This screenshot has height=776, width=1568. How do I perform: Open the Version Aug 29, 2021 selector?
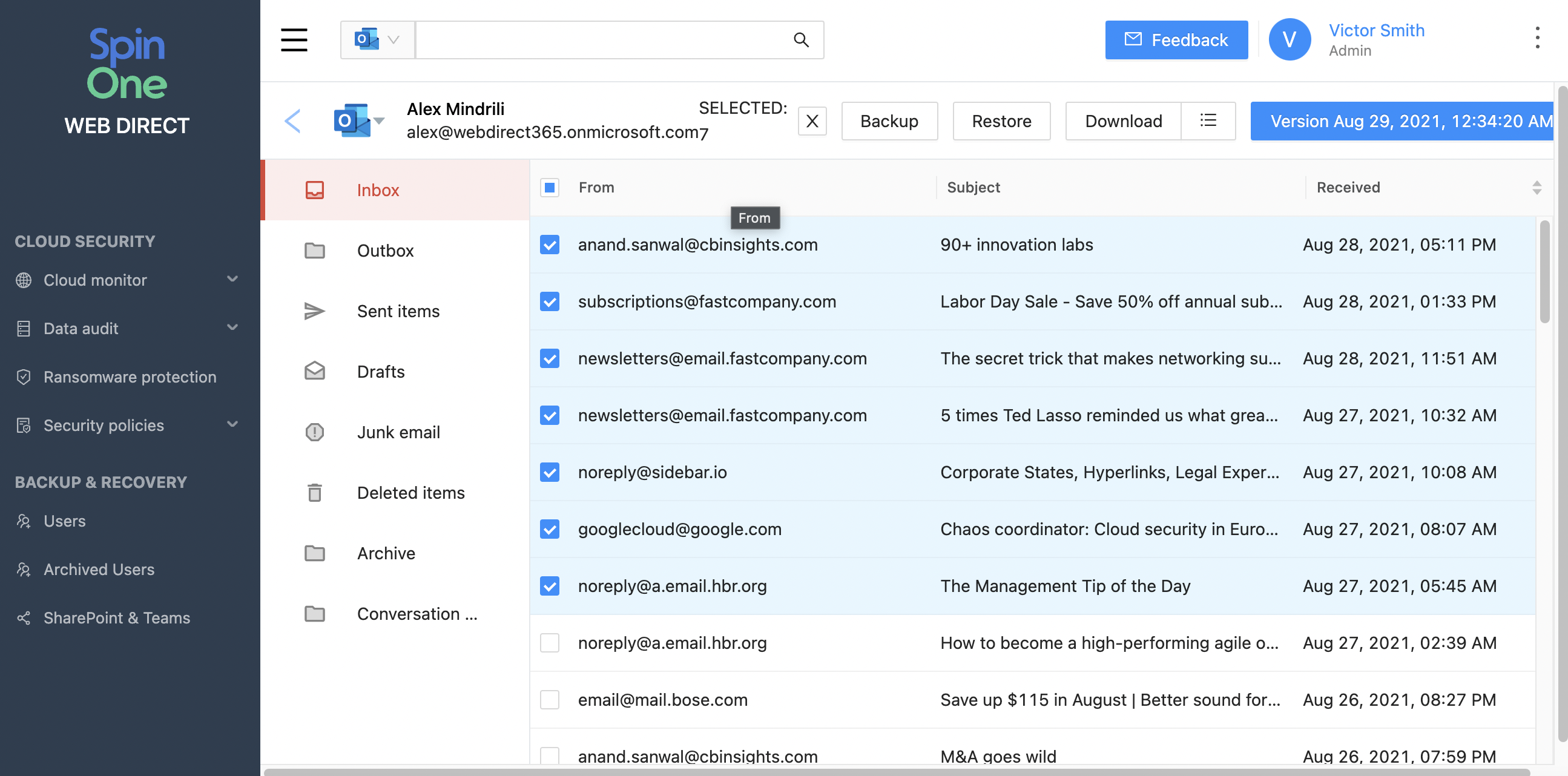(1402, 121)
